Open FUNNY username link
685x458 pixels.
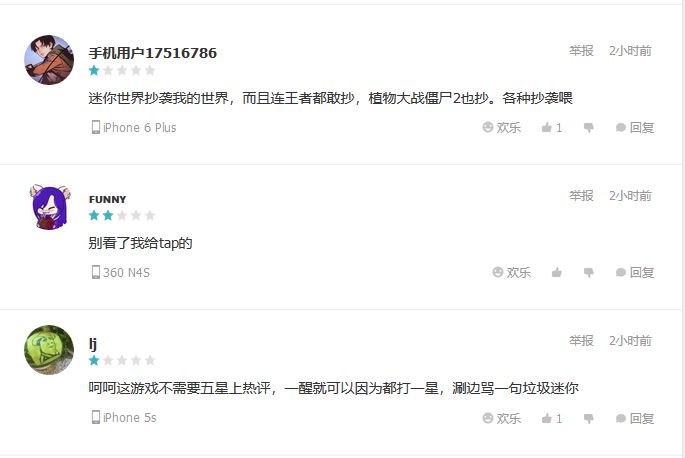[x=107, y=199]
